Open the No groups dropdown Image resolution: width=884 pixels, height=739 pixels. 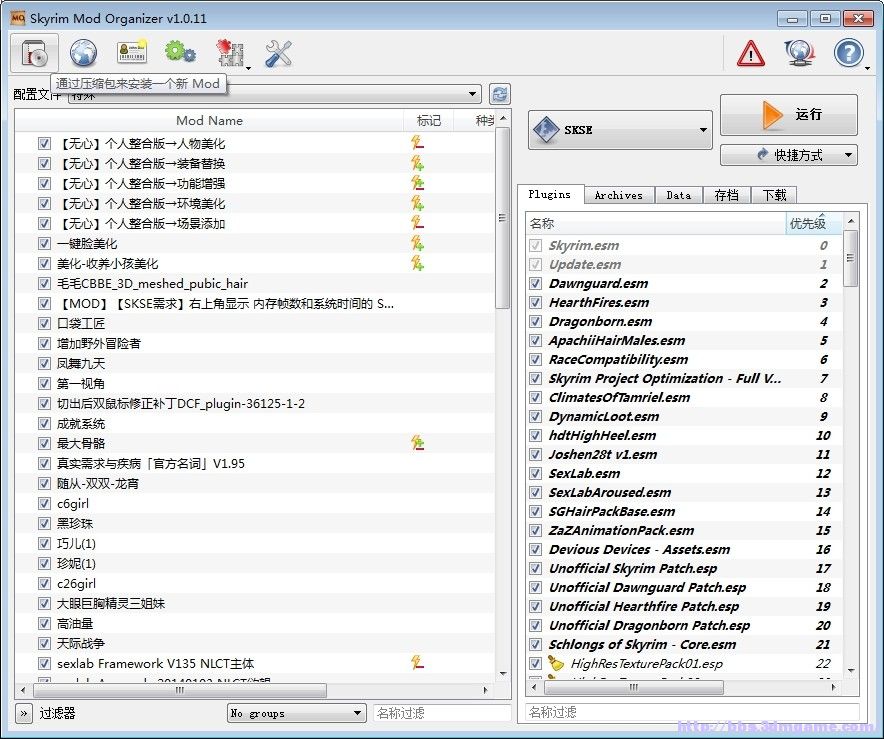pos(297,713)
